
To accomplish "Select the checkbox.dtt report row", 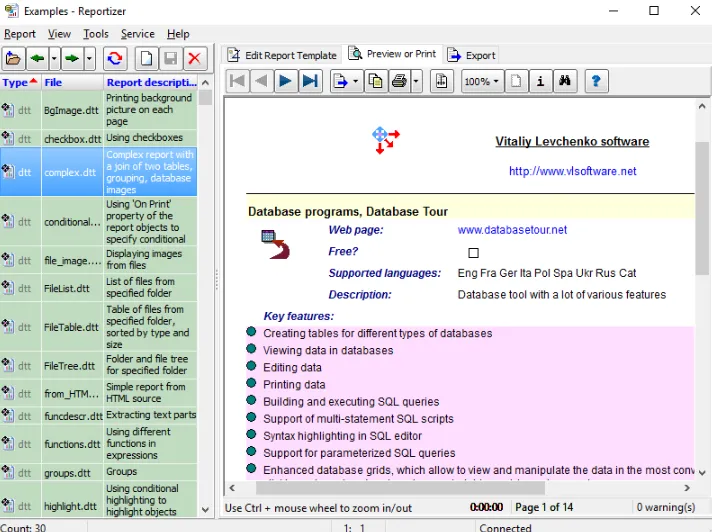I will (x=99, y=138).
